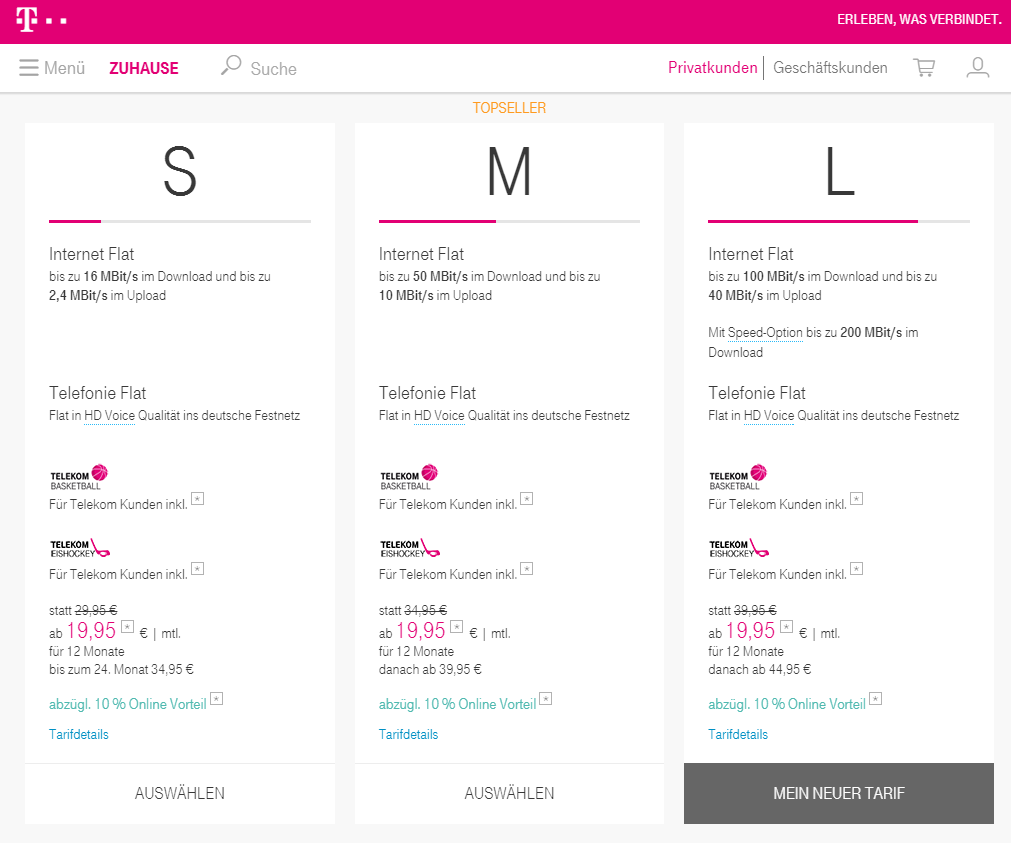
Task: Click Telekom Basketball logo in tariff S
Action: click(79, 477)
